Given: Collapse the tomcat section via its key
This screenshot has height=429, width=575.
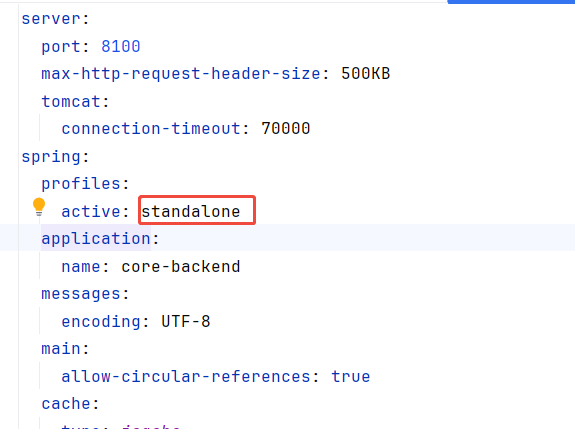Looking at the screenshot, I should pos(71,102).
